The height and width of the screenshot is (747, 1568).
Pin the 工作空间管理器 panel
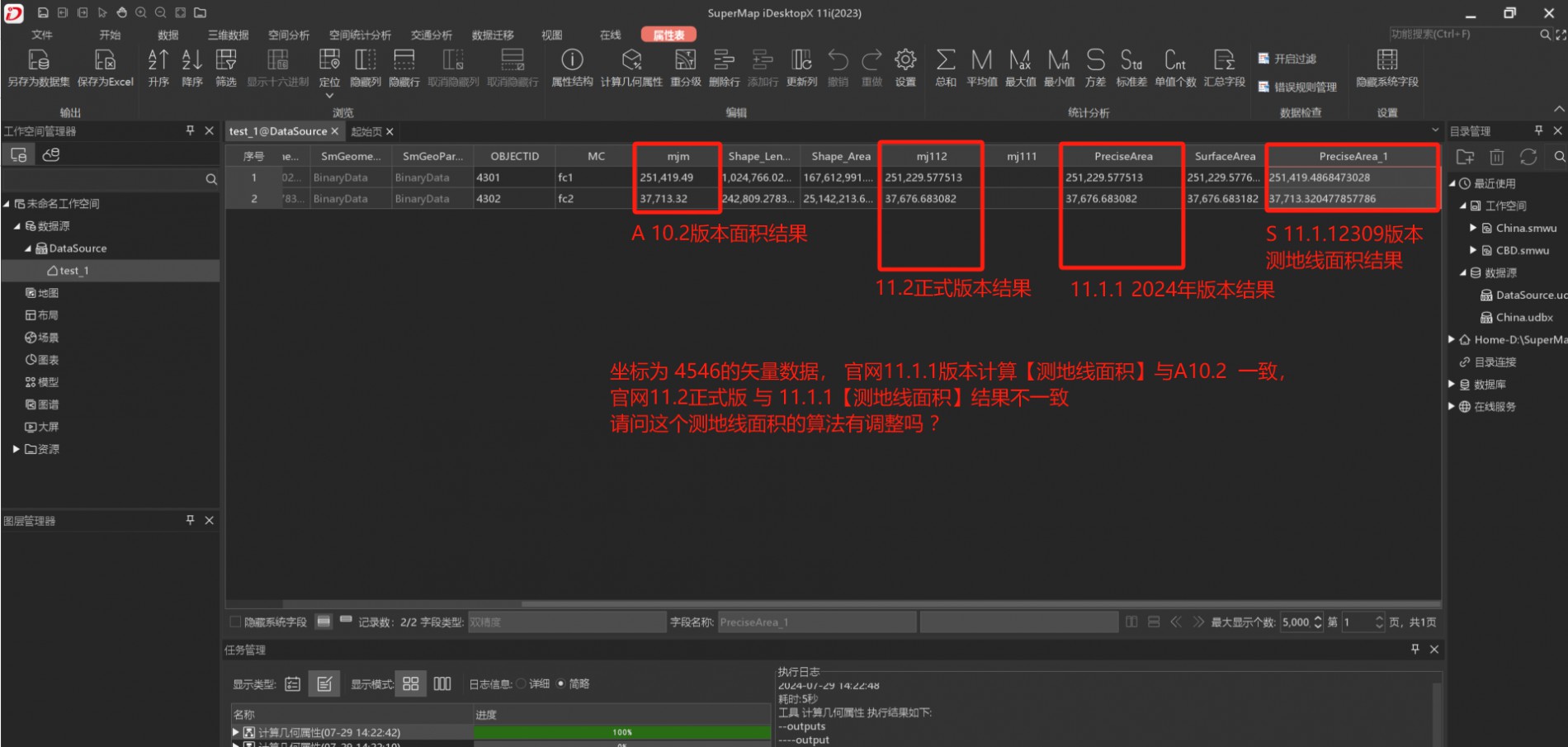pos(191,130)
